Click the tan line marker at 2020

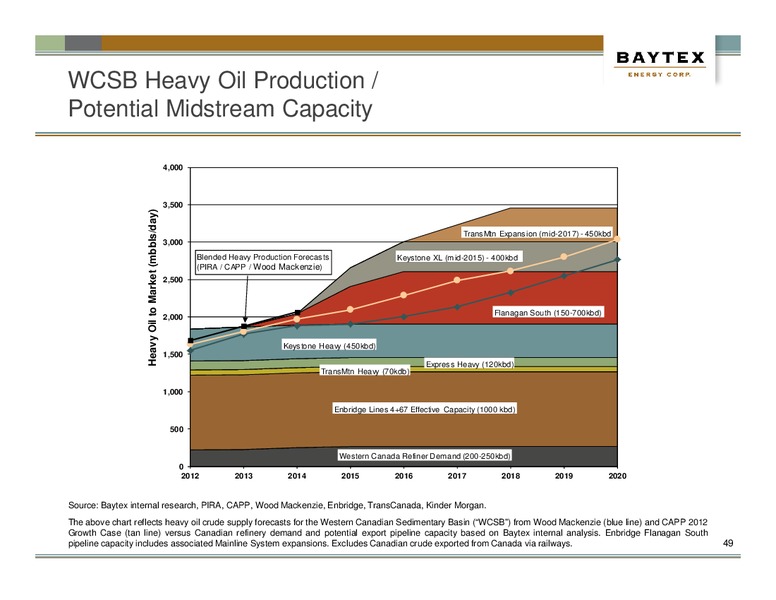point(617,239)
